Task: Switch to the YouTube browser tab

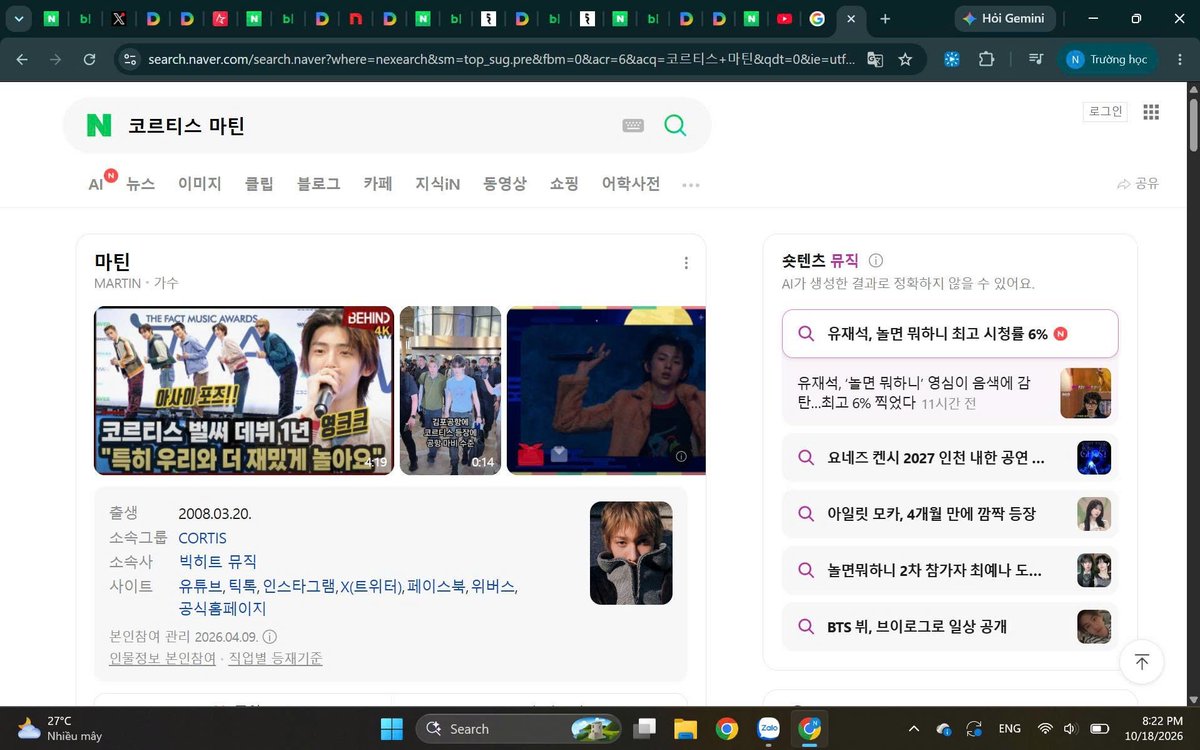Action: 784,19
